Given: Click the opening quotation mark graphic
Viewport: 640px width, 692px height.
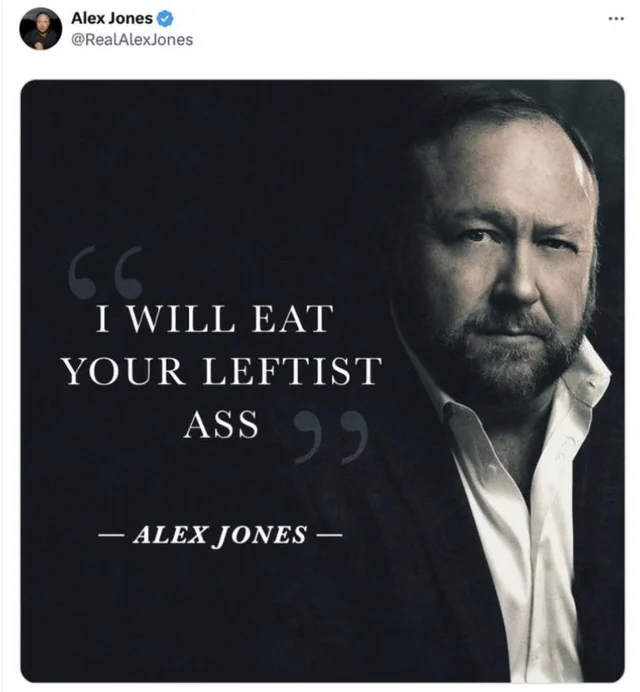Looking at the screenshot, I should click(x=106, y=272).
